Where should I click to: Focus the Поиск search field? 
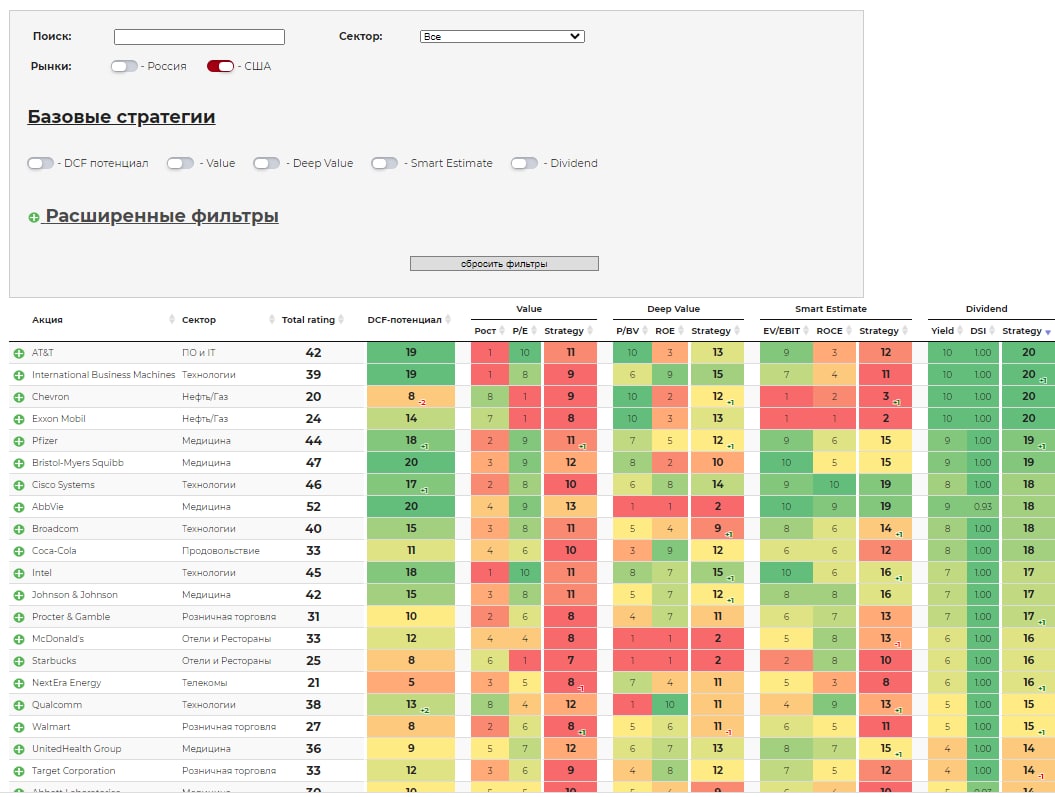[x=199, y=36]
